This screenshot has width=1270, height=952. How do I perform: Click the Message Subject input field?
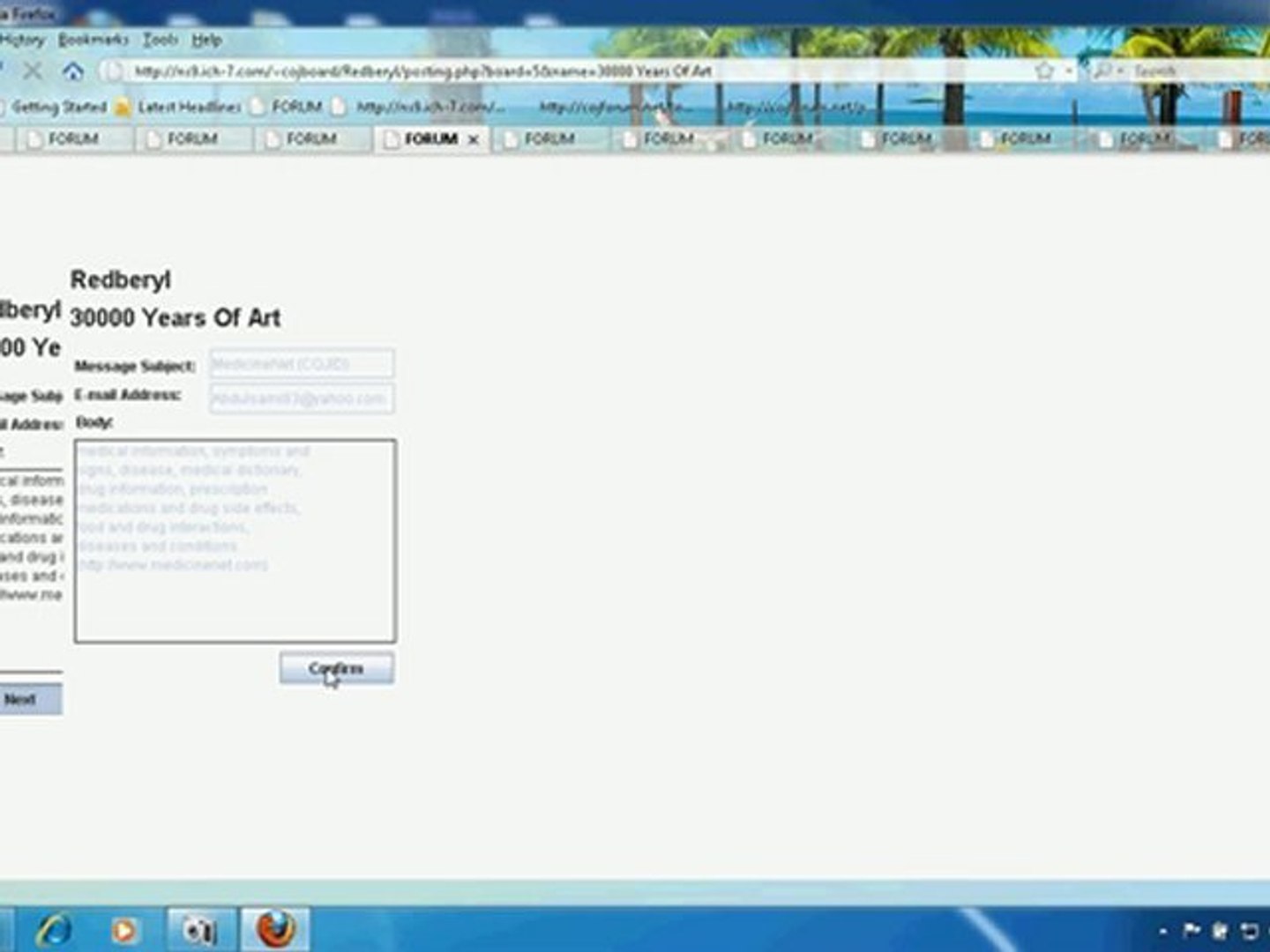pos(302,363)
